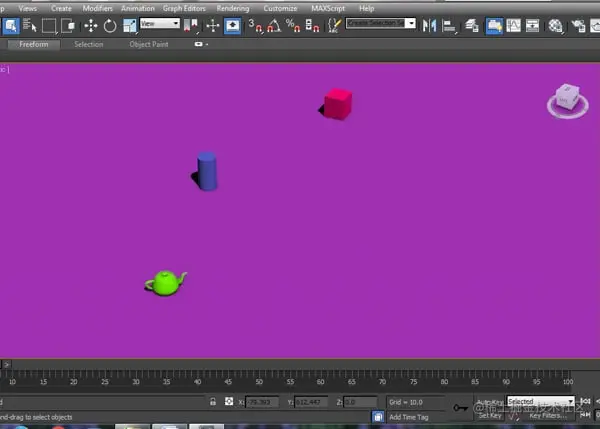
Task: Open the Help menu
Action: (367, 8)
